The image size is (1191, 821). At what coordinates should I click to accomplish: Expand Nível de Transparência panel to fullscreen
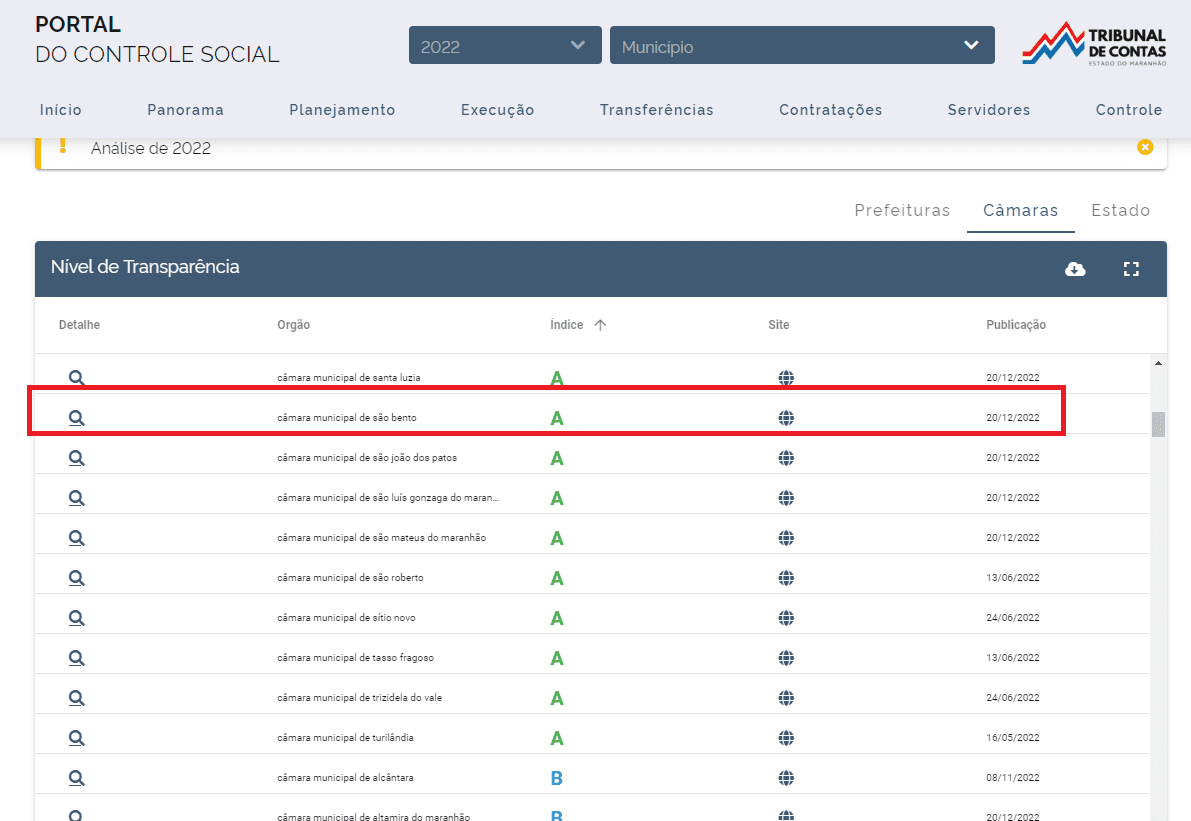tap(1131, 269)
